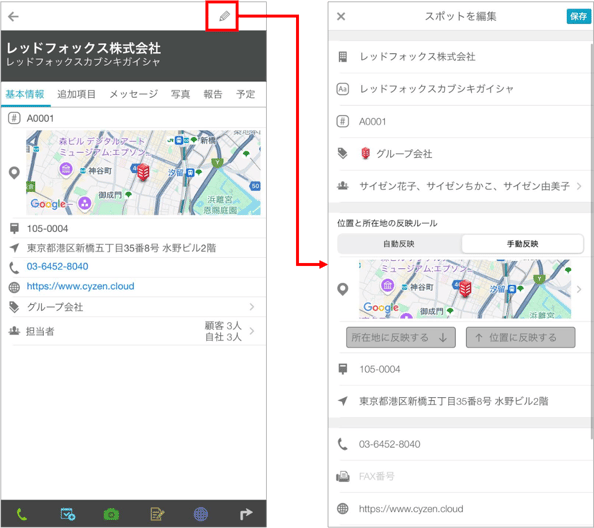Open the website globe icon in bottom bar
594x528 pixels.
tap(201, 514)
